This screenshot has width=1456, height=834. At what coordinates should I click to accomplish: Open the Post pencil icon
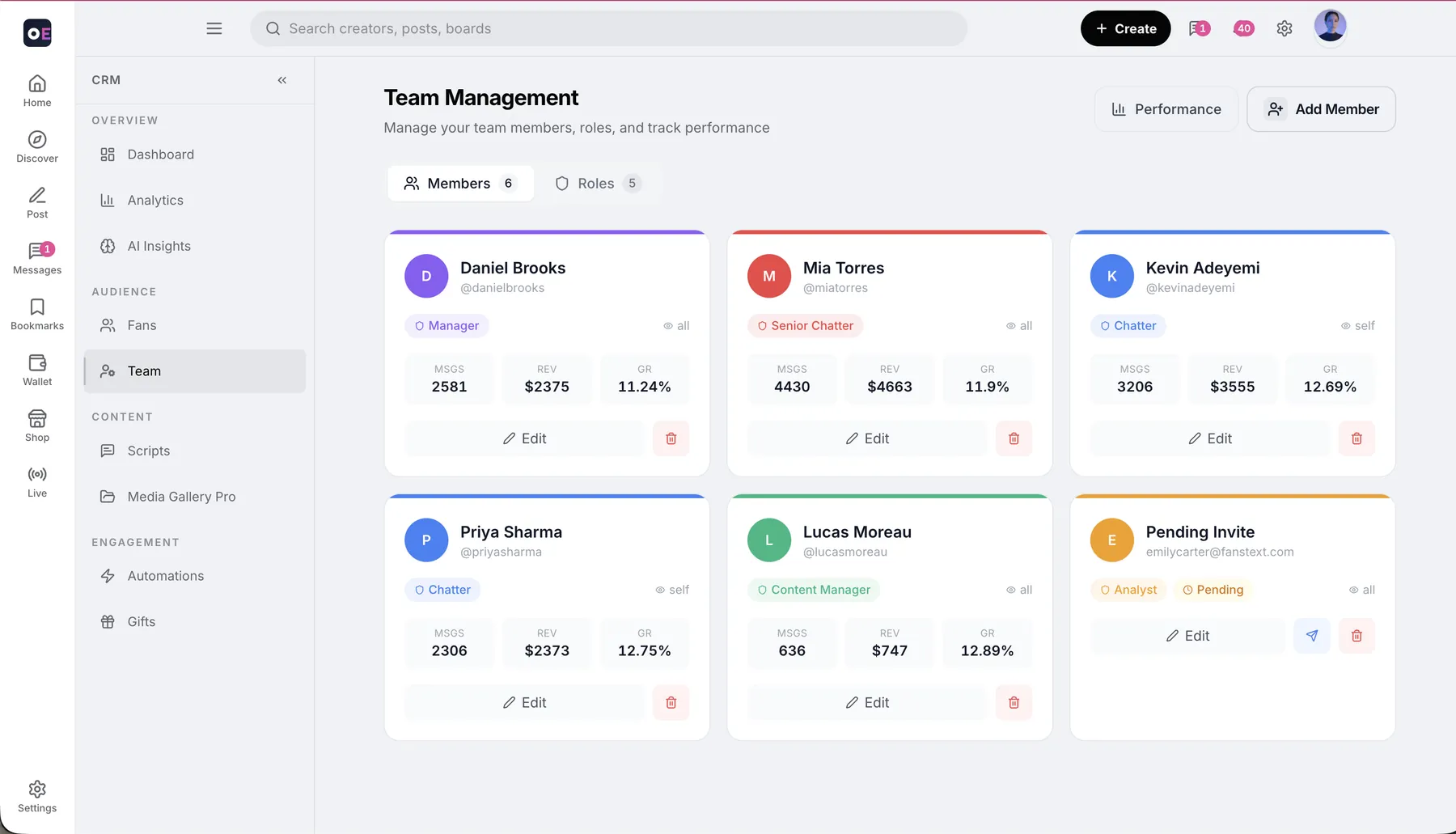37,203
